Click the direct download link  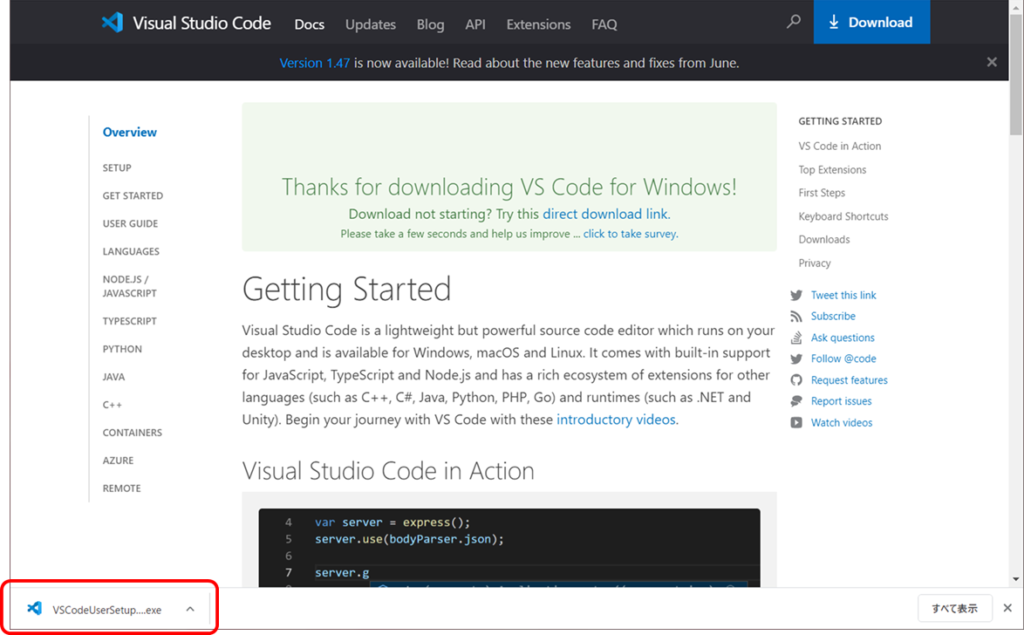pyautogui.click(x=605, y=214)
